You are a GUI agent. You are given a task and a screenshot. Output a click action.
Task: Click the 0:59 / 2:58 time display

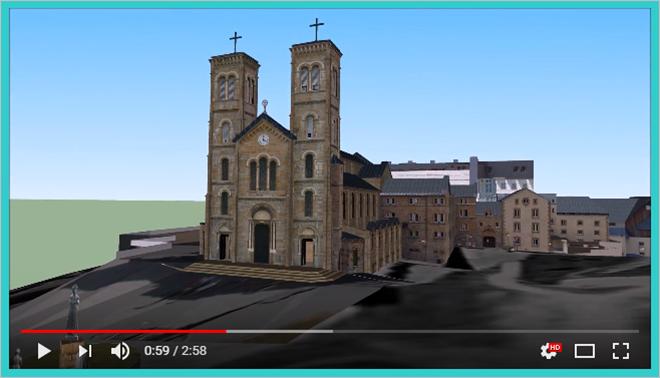point(176,351)
